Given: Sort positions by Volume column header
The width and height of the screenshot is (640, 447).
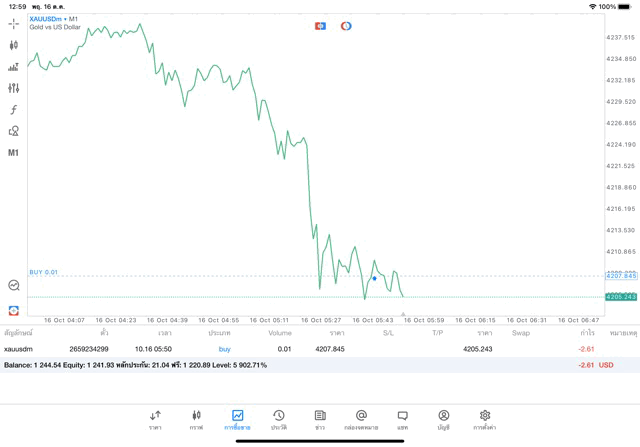Looking at the screenshot, I should [280, 332].
